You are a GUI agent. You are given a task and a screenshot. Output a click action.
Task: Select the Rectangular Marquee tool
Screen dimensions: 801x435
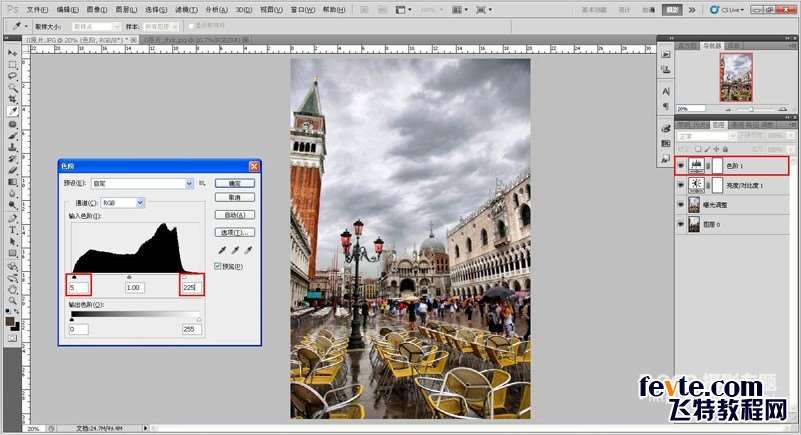[13, 65]
